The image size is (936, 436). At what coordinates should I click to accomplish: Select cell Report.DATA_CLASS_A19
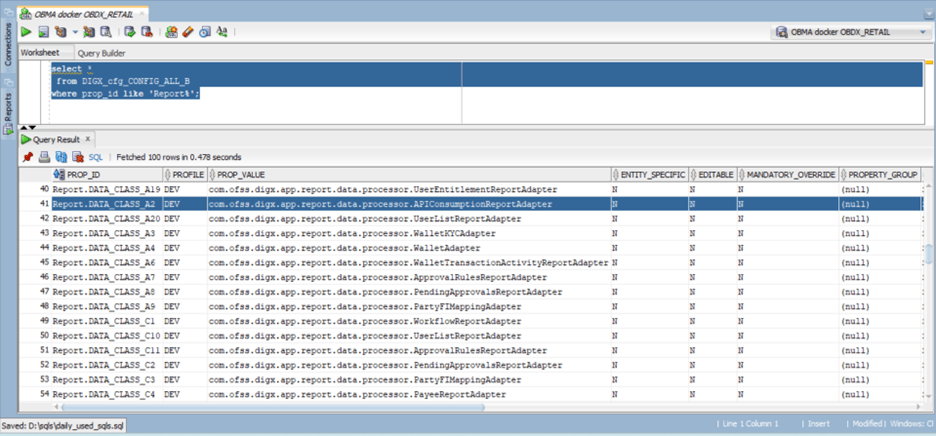[107, 189]
